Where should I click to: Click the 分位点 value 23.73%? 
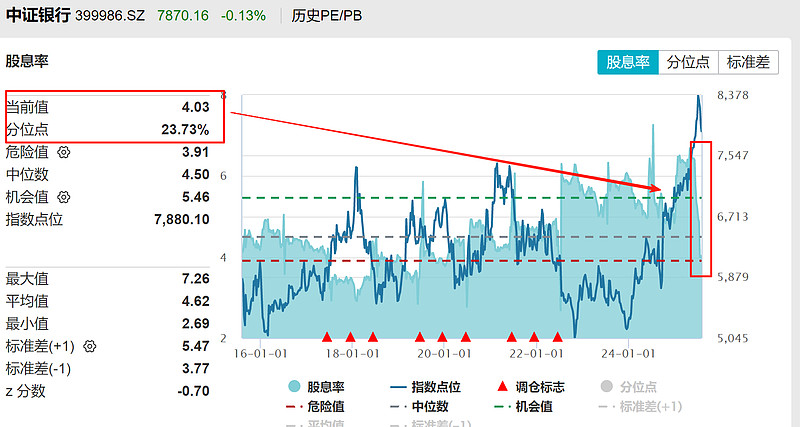185,130
